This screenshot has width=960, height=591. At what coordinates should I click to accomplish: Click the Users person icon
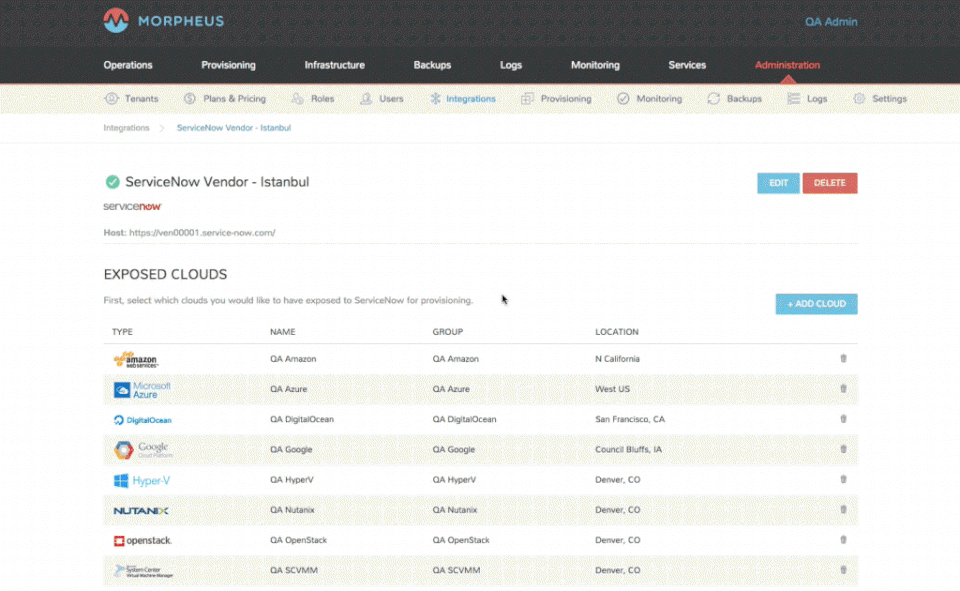pos(366,98)
